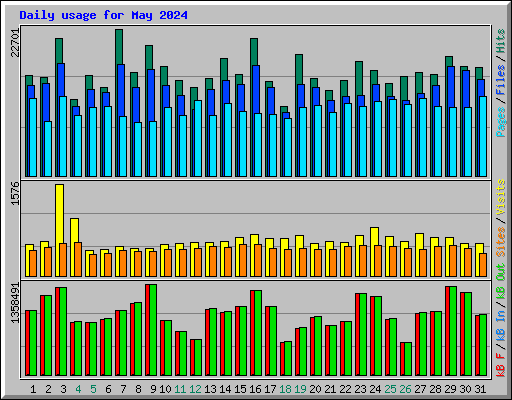Click the "Hits" legend label
Image resolution: width=512 pixels, height=400 pixels.
[501, 41]
